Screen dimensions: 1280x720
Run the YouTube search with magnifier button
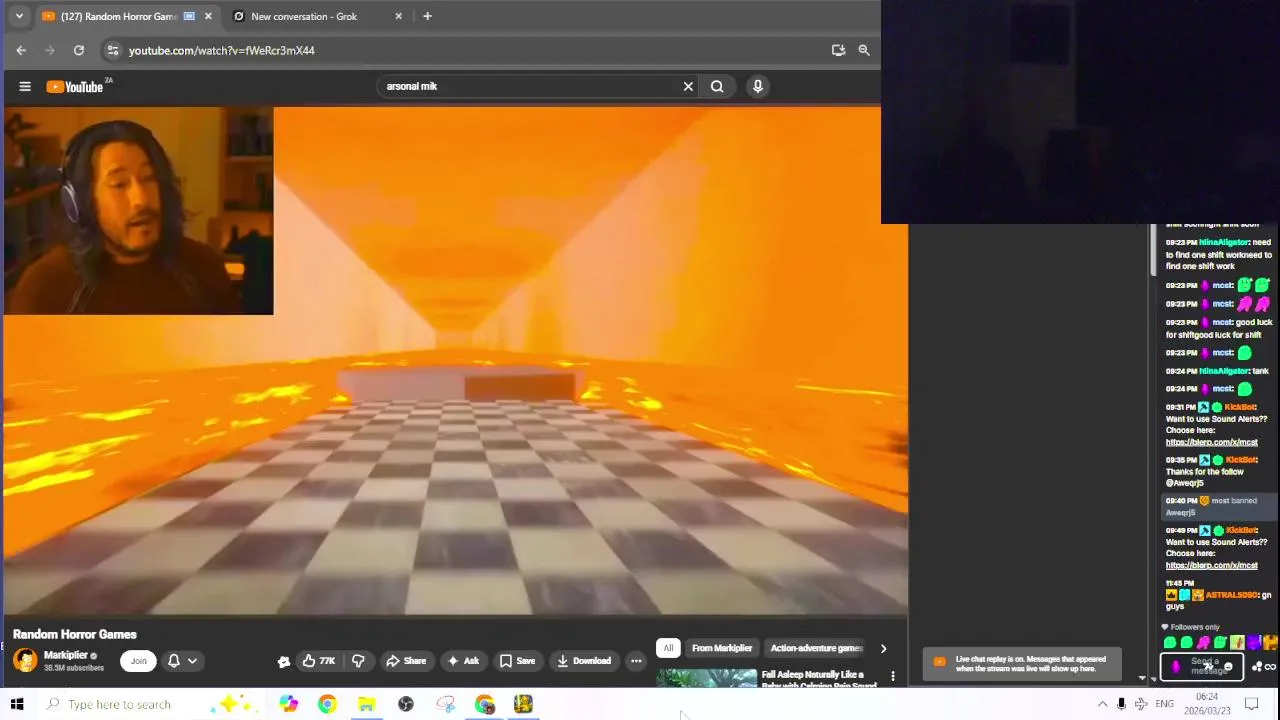tap(717, 87)
